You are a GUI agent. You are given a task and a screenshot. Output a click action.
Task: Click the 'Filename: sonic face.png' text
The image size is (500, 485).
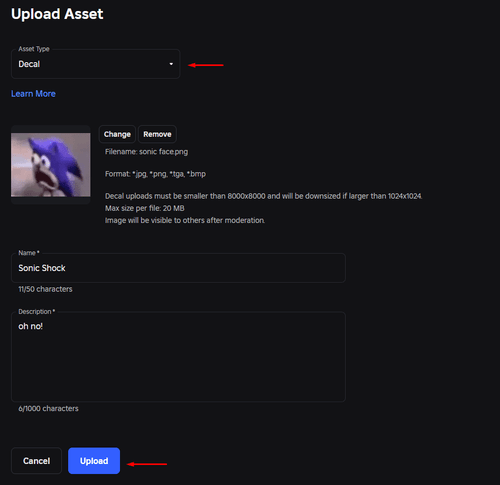pos(146,152)
